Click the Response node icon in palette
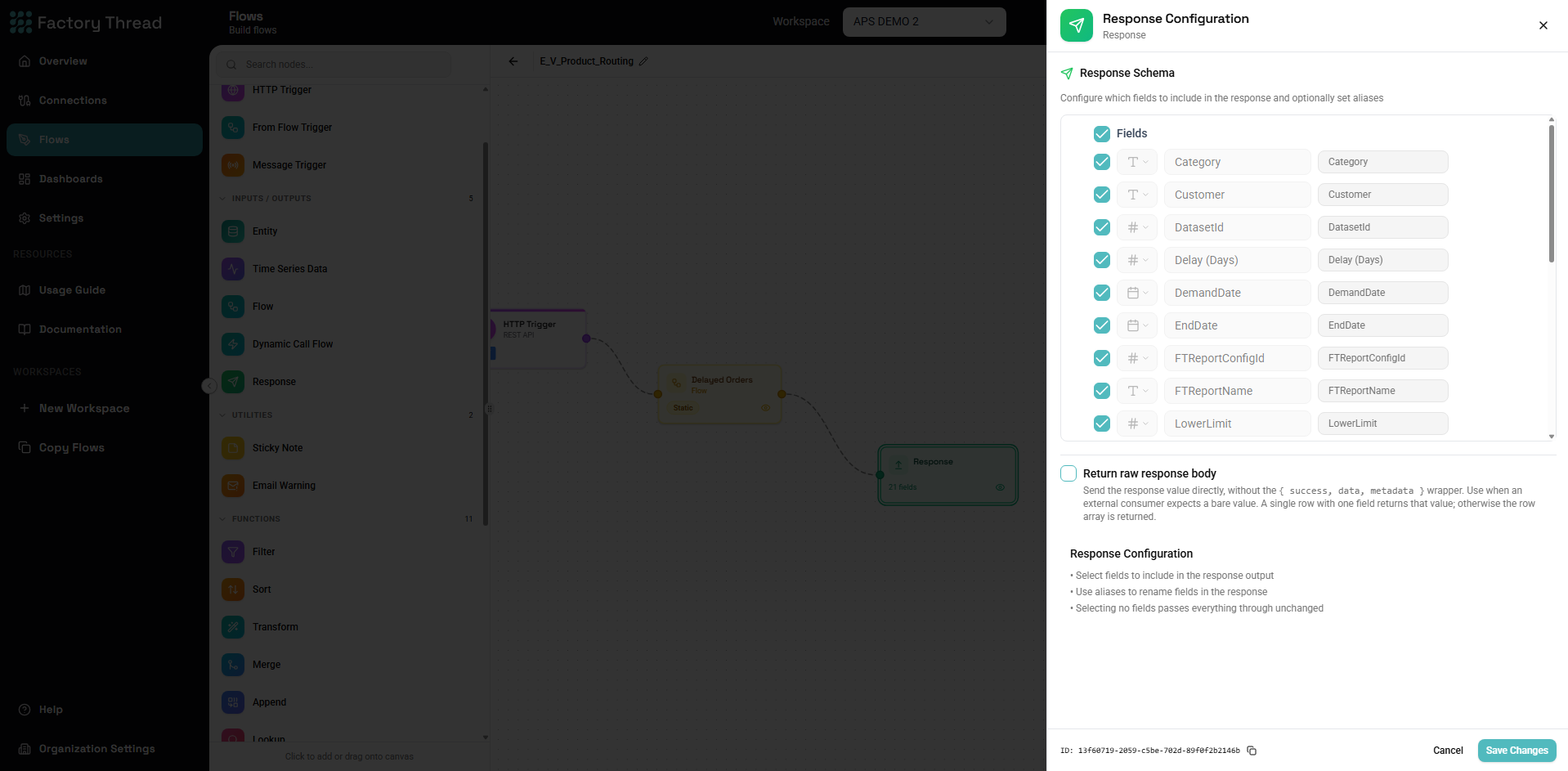This screenshot has width=1568, height=771. [x=233, y=382]
